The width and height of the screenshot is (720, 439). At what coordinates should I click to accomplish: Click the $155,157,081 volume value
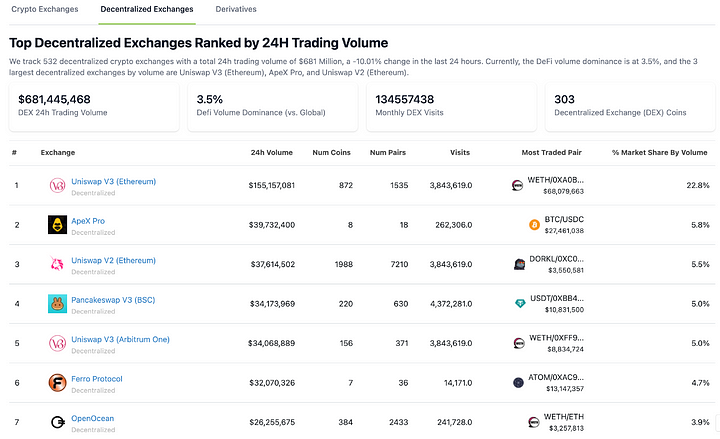click(272, 186)
